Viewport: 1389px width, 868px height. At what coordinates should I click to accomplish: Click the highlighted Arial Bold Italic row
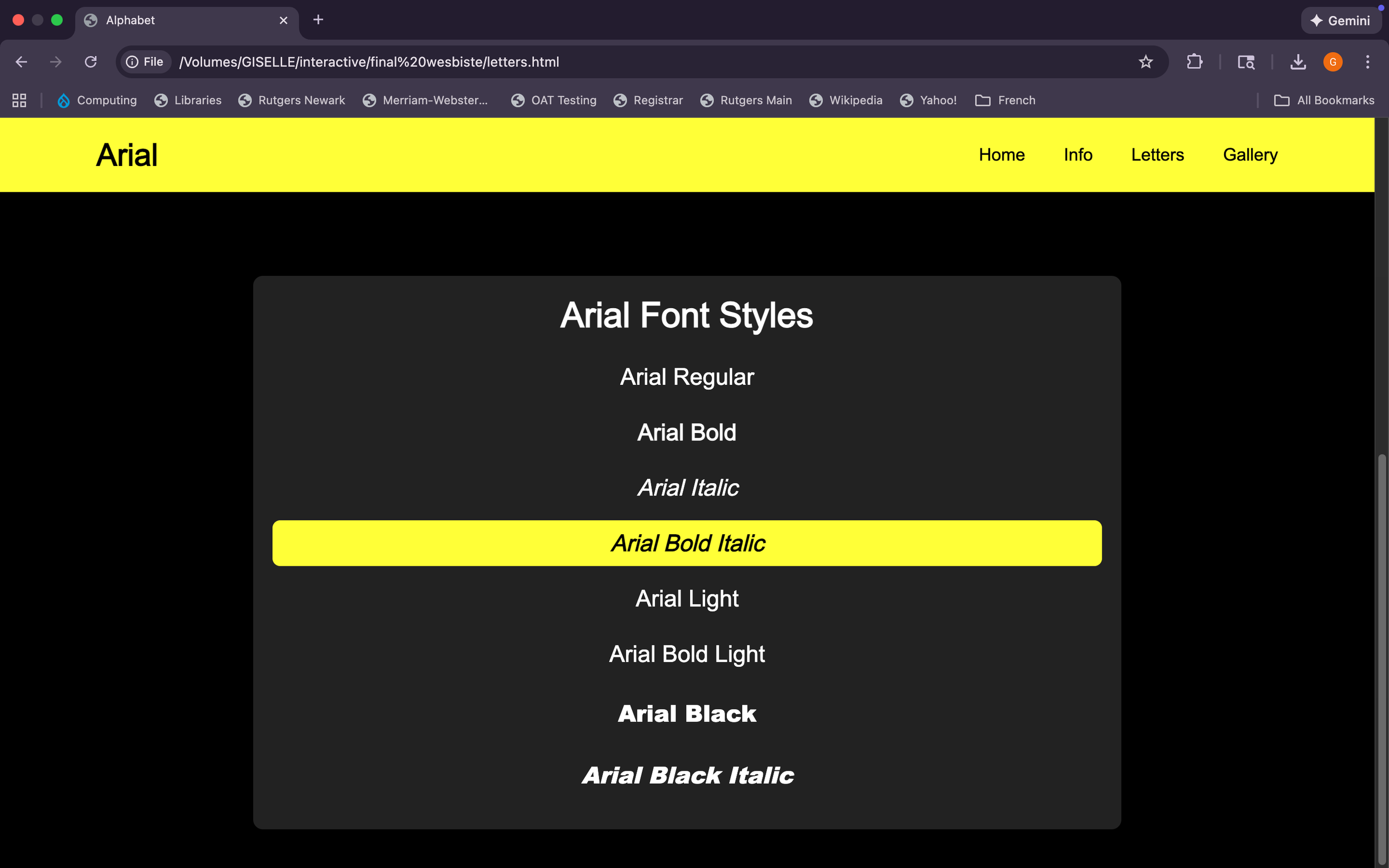click(687, 543)
